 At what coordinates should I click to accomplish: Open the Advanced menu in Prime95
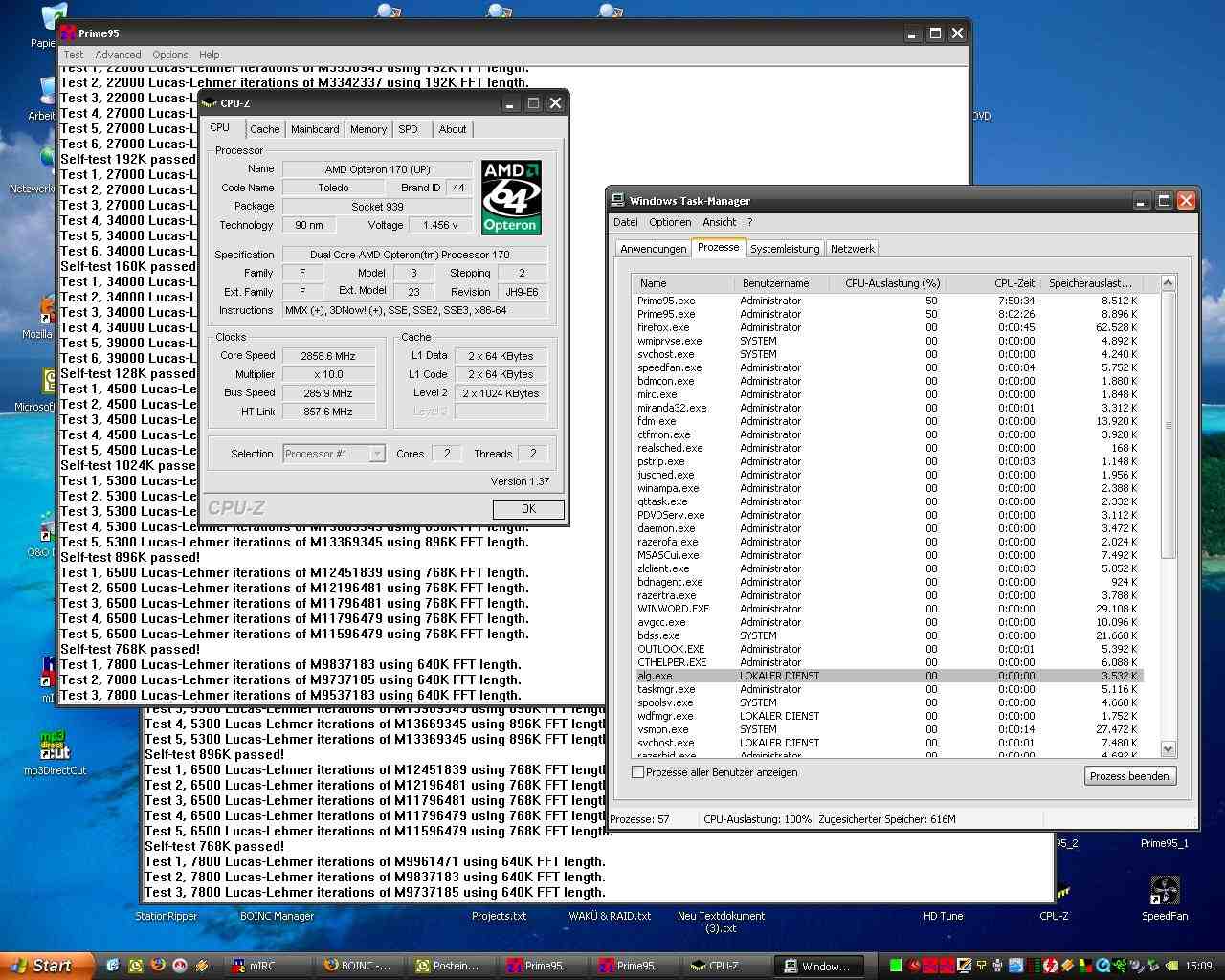[118, 55]
